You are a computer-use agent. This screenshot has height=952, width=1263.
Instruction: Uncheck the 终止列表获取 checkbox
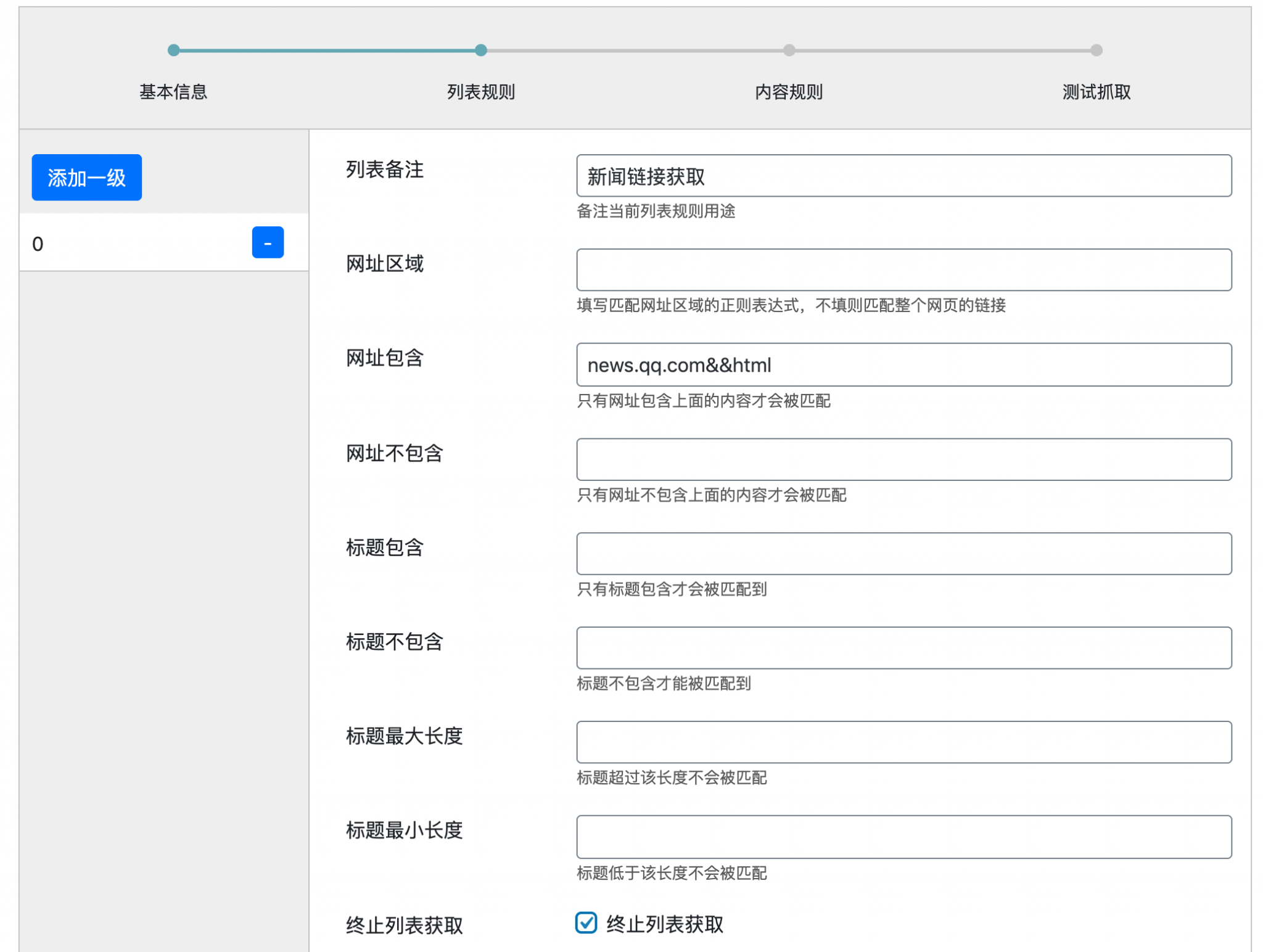tap(586, 923)
